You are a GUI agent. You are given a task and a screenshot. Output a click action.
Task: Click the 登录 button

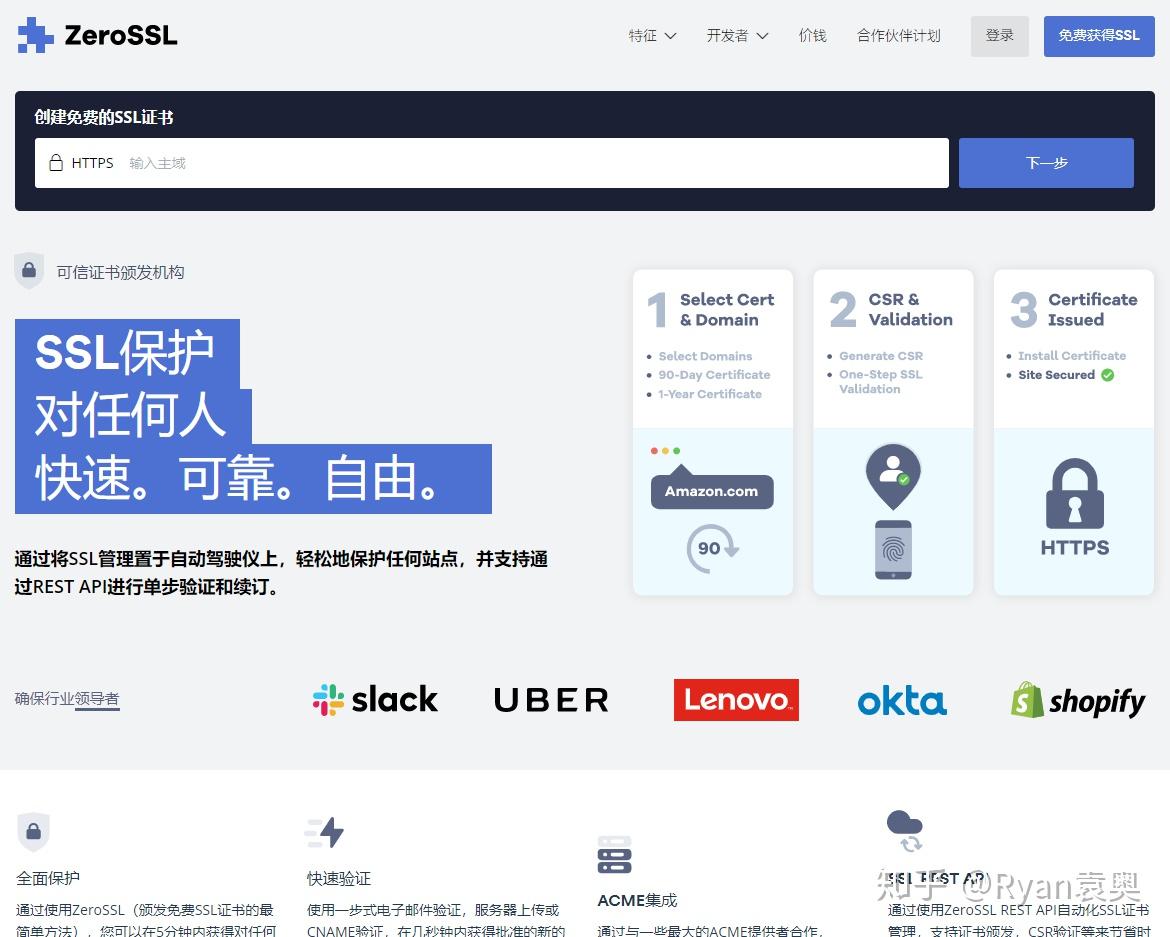click(999, 34)
